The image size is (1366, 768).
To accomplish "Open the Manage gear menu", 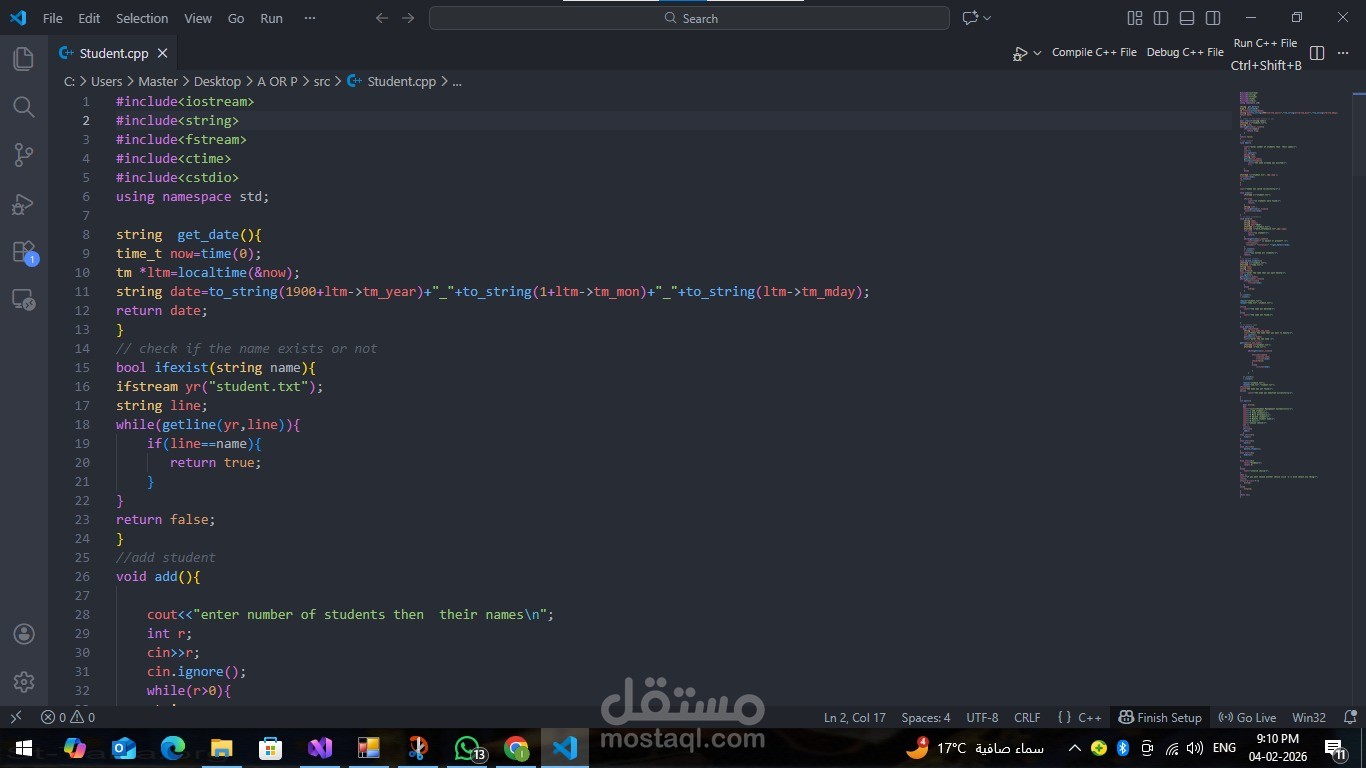I will [x=24, y=682].
